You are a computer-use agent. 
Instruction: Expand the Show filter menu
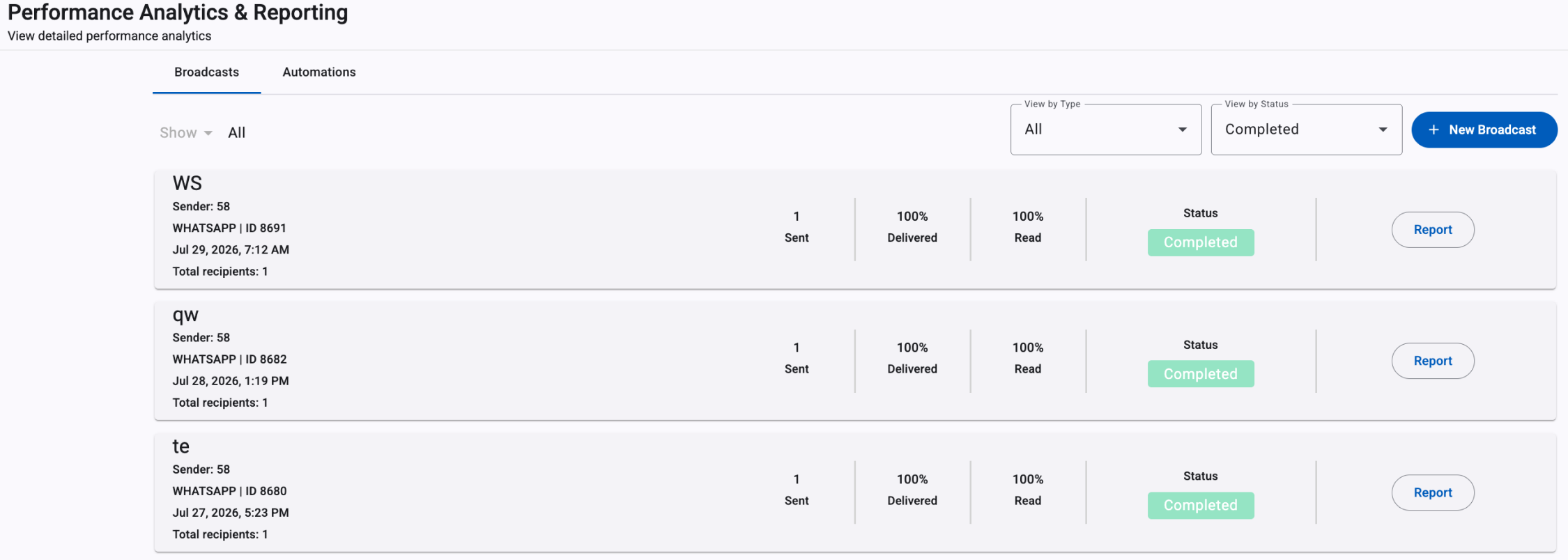[185, 132]
